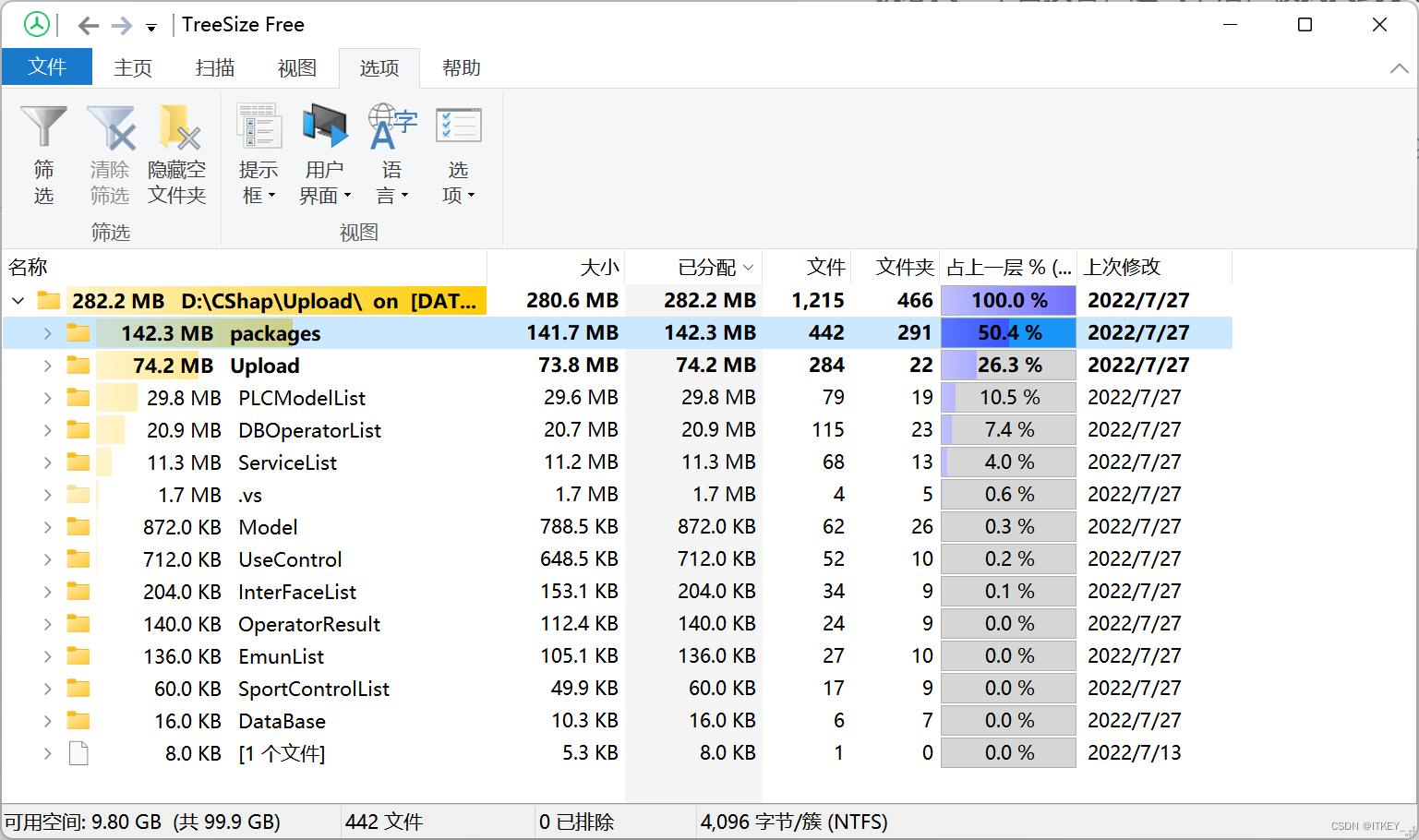Sort by the 名称 column header
The height and width of the screenshot is (840, 1419).
pos(245,267)
